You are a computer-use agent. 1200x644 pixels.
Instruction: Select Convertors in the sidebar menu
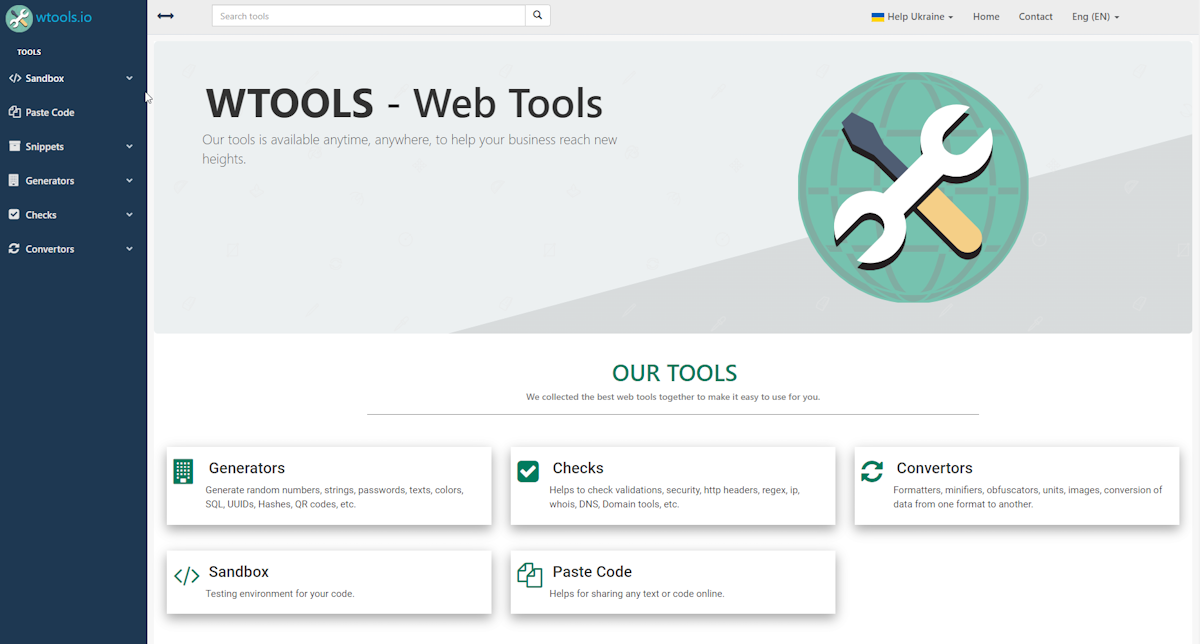coord(50,249)
